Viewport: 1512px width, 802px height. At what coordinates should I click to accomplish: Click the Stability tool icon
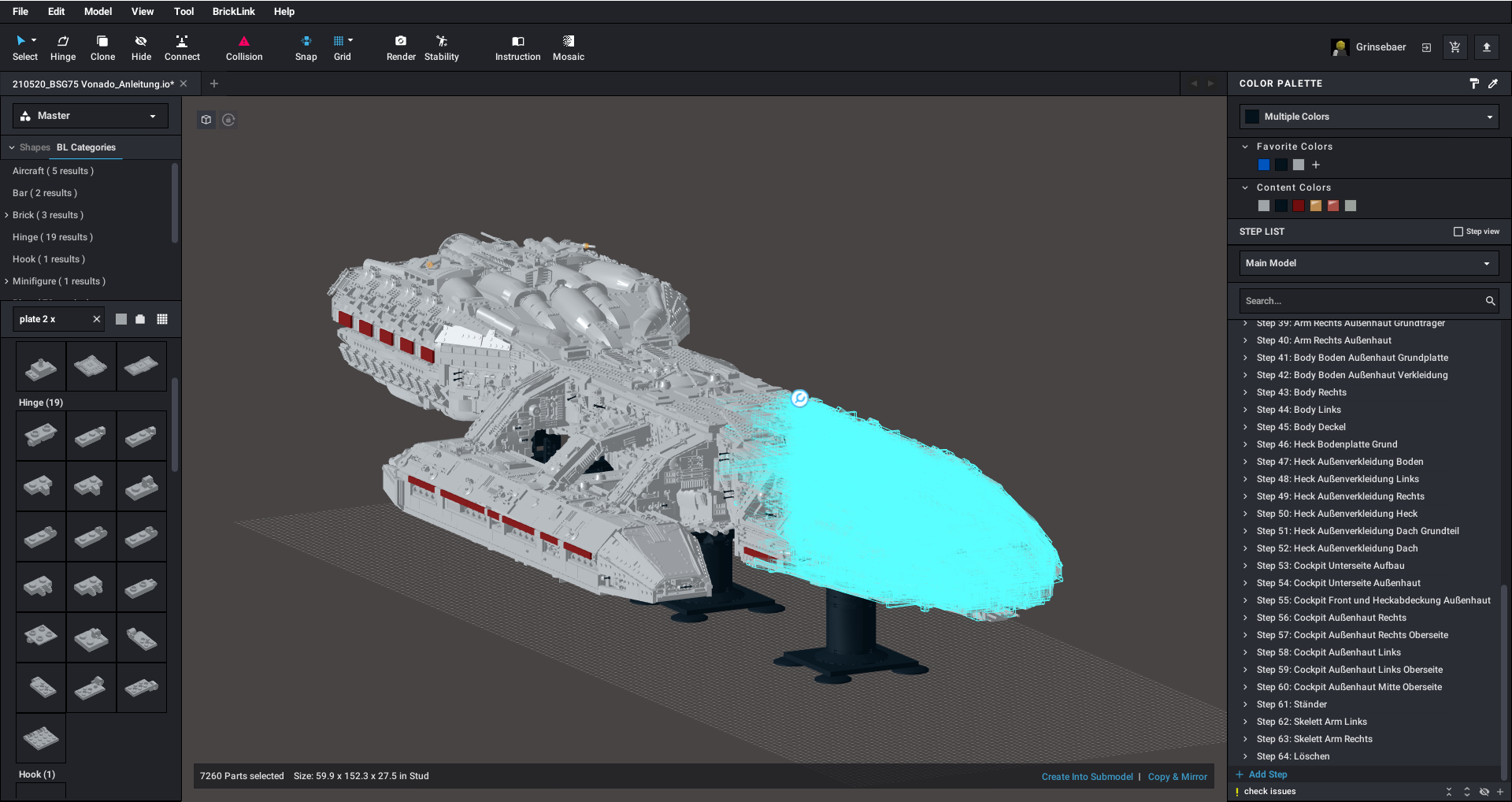tap(441, 47)
